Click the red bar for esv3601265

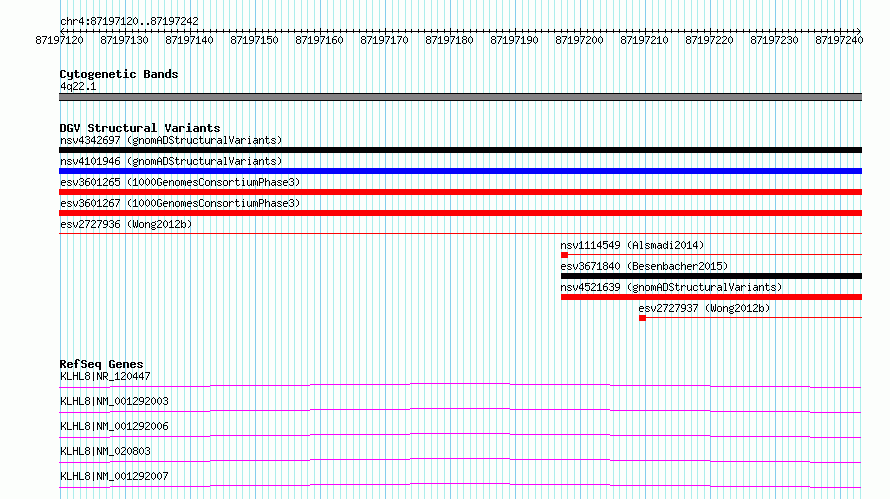460,192
